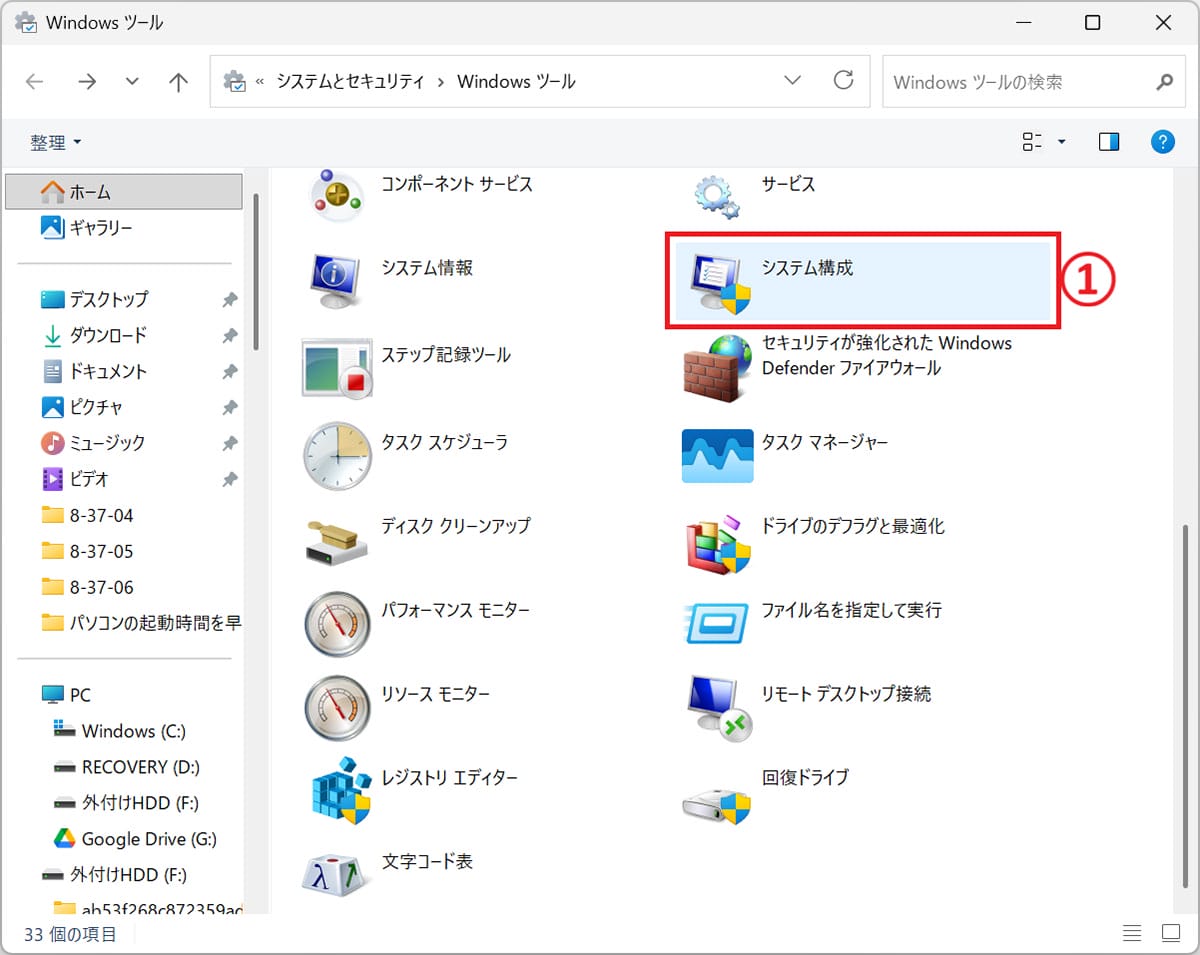Open recent locations dropdown arrow
This screenshot has height=955, width=1200.
coord(132,82)
